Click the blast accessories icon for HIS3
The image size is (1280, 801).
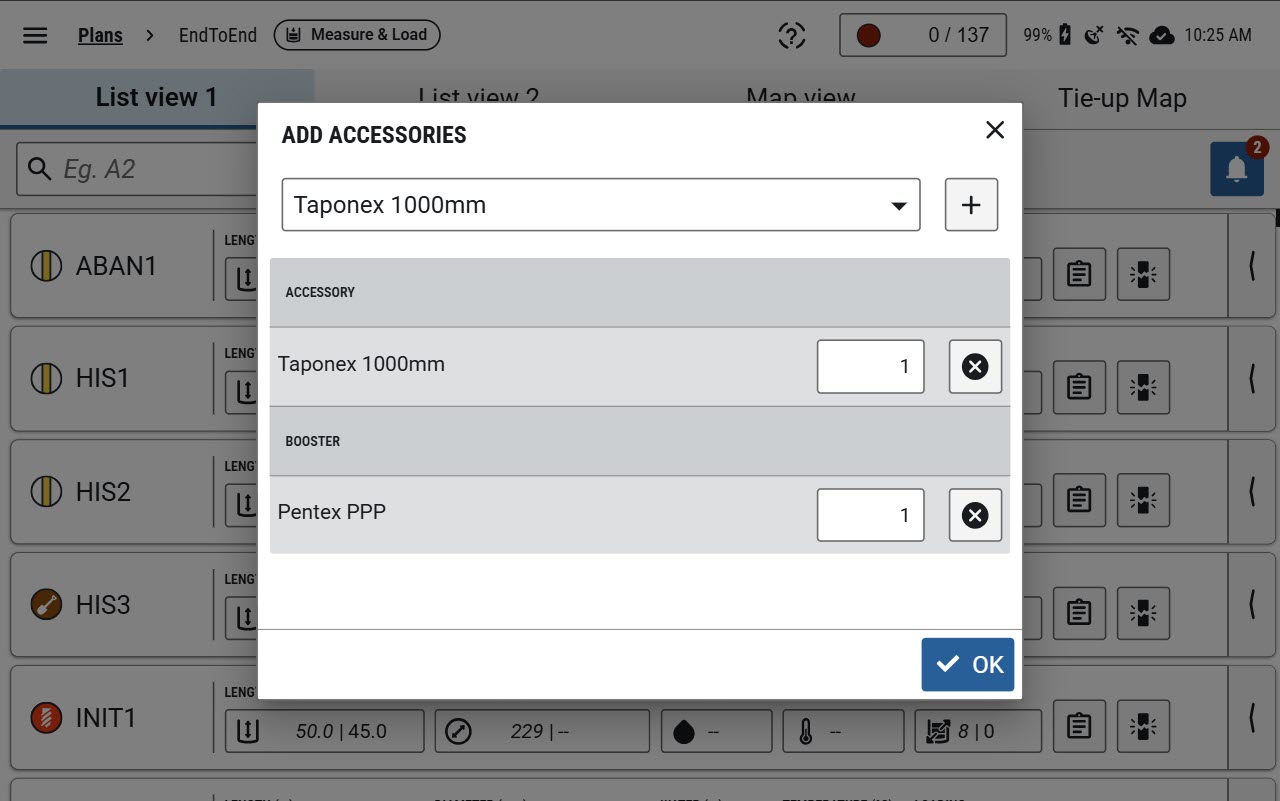click(x=1143, y=613)
